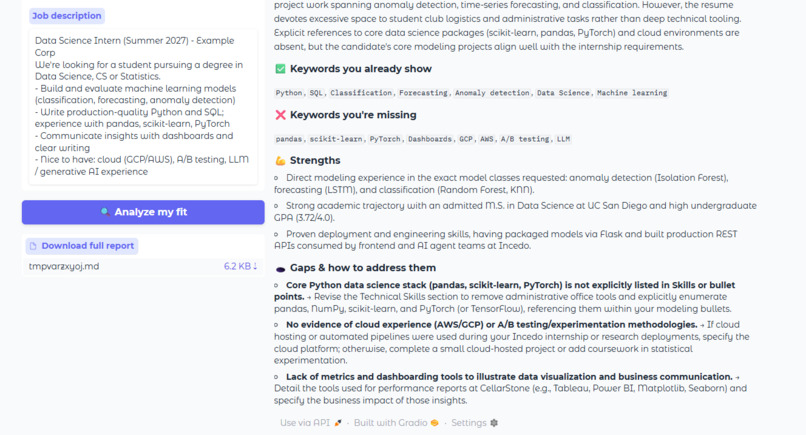Click the flexed arm Strengths icon
The height and width of the screenshot is (435, 806).
280,160
